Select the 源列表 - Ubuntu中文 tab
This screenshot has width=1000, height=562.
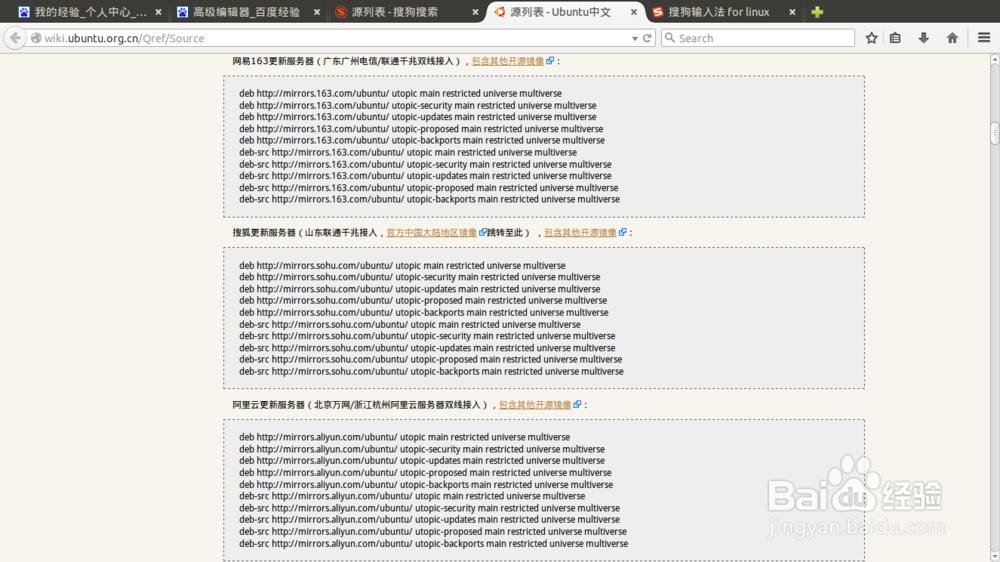pyautogui.click(x=564, y=12)
